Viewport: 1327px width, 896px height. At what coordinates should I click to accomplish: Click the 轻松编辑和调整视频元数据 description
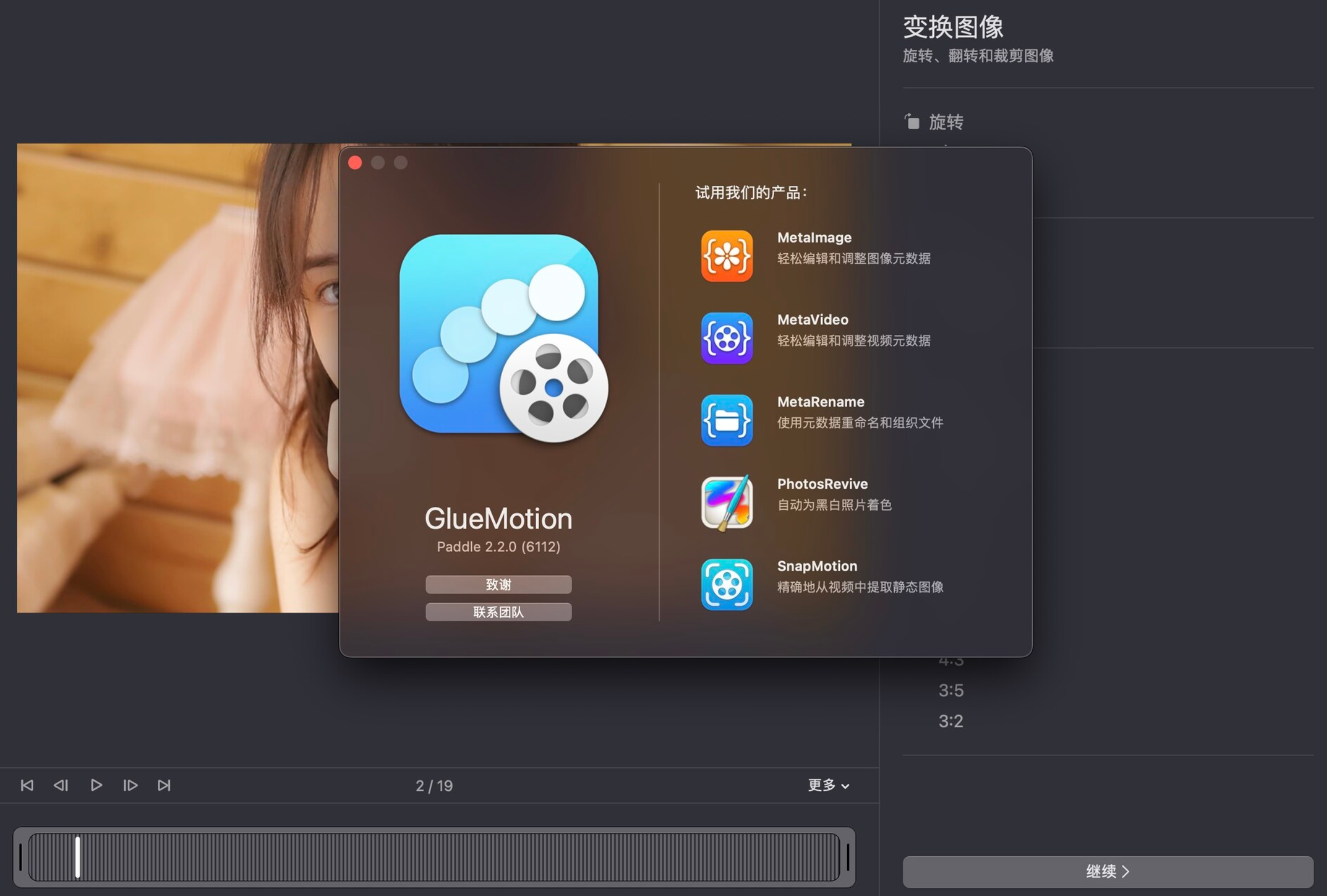point(854,340)
